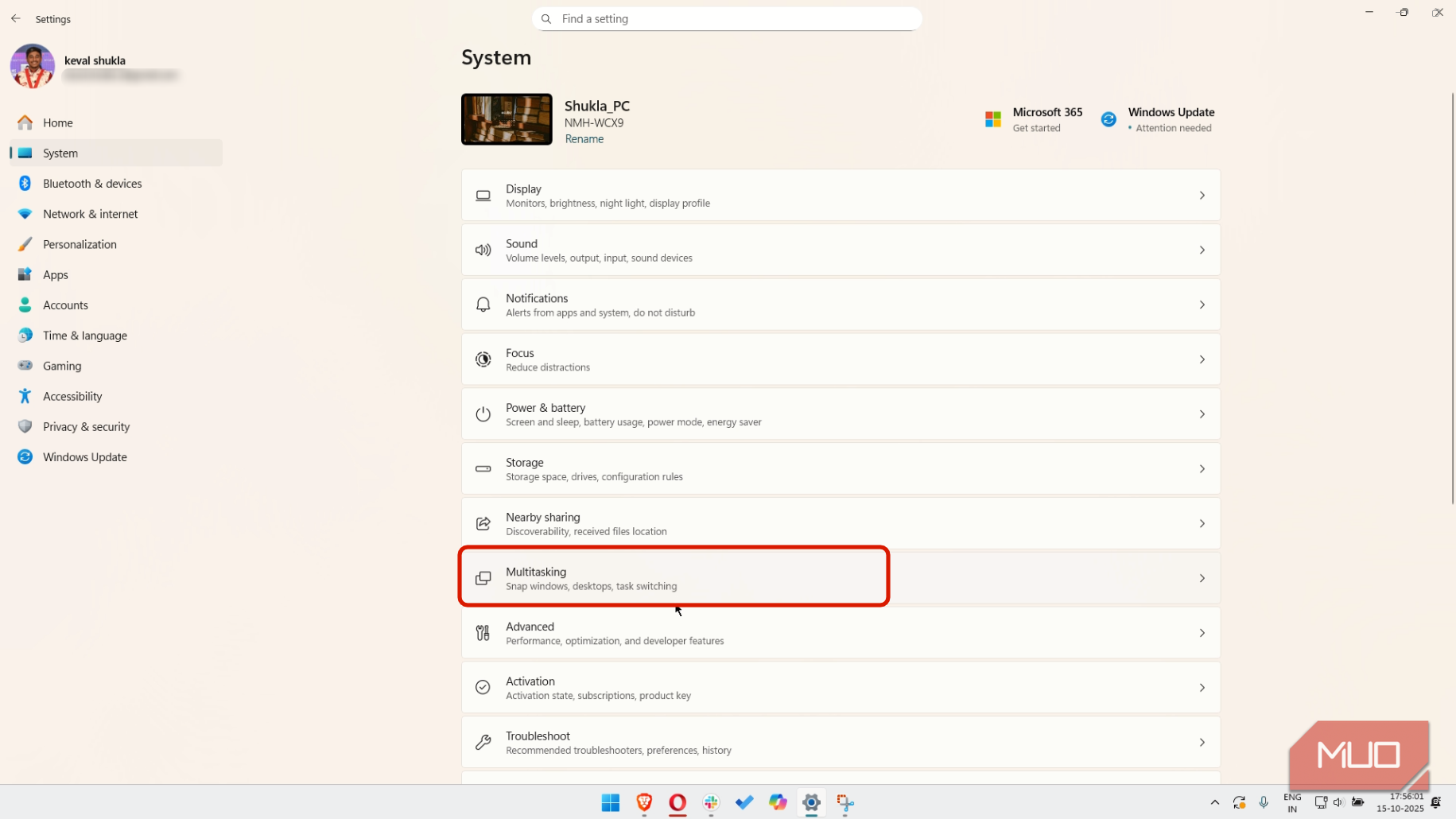1456x819 pixels.
Task: Click the Activation checkmark icon
Action: pyautogui.click(x=483, y=688)
